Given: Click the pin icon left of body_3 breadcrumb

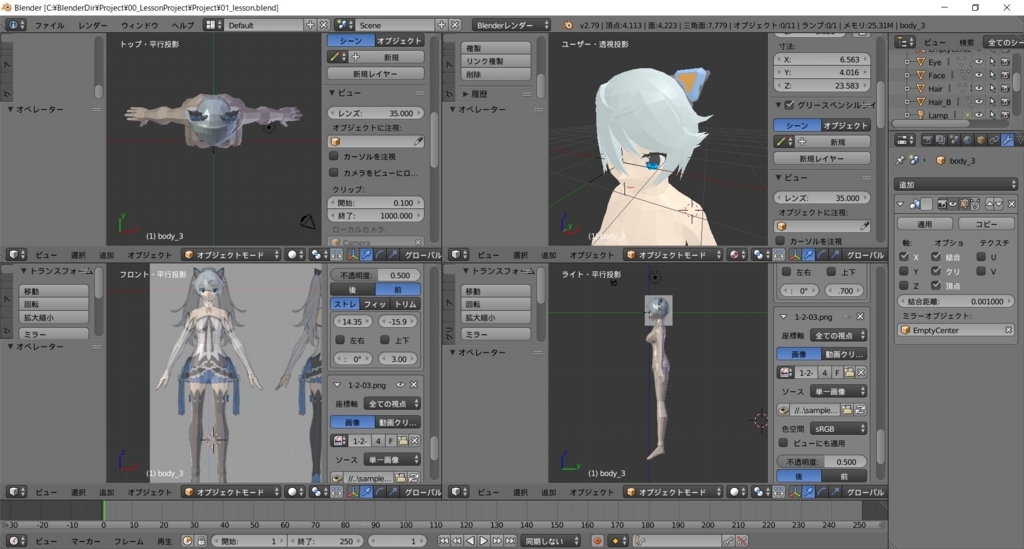Looking at the screenshot, I should pyautogui.click(x=901, y=161).
